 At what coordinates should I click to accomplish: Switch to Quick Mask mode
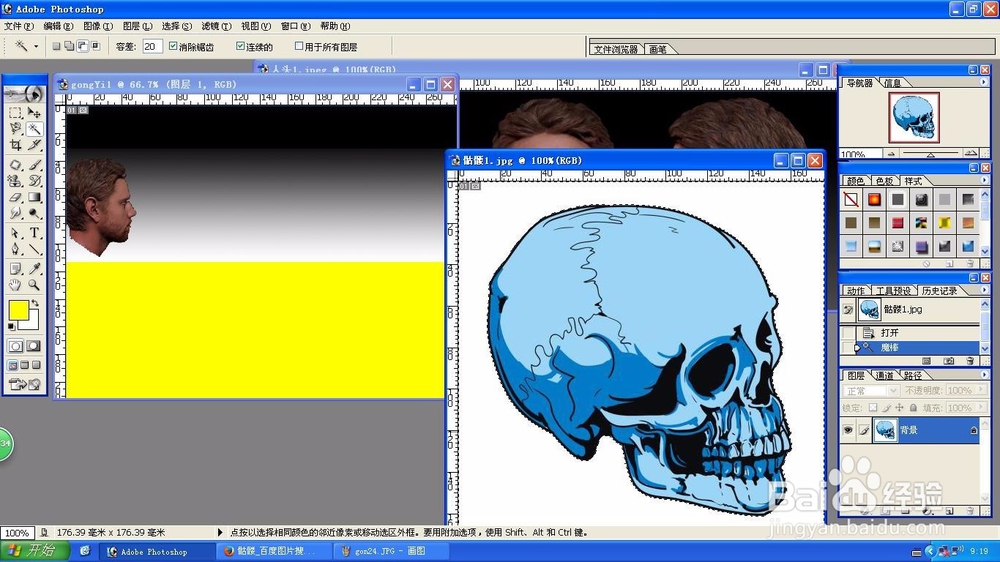33,346
